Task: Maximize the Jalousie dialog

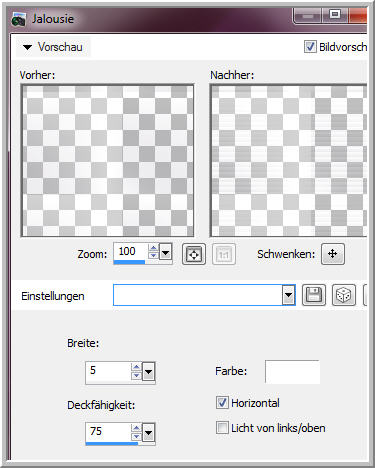Action: (x=335, y=15)
